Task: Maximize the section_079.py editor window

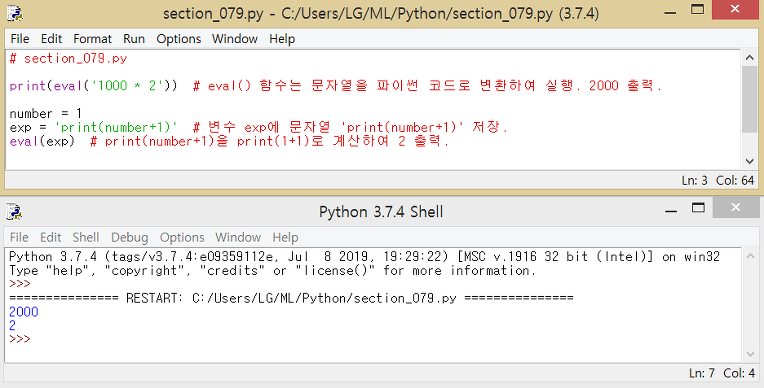Action: pos(698,9)
